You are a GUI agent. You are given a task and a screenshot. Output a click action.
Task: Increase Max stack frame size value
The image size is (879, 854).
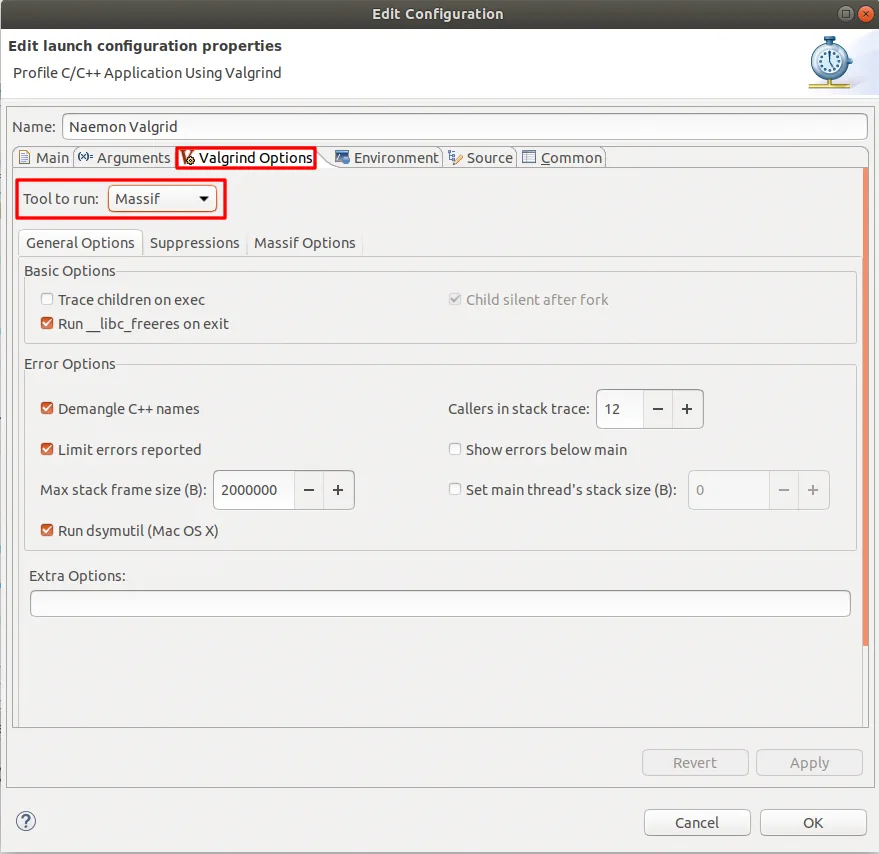(338, 490)
